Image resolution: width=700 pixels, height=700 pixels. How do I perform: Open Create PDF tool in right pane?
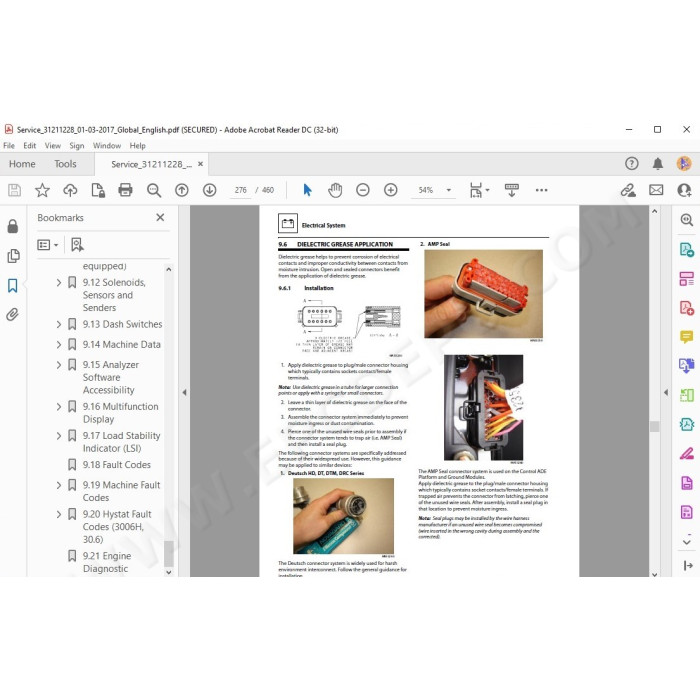687,308
